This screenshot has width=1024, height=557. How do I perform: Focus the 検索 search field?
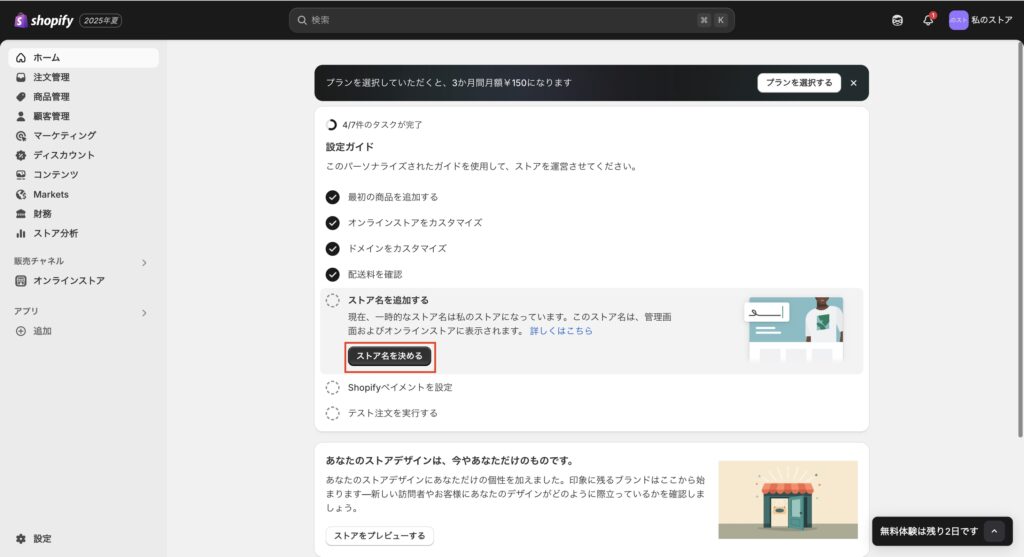click(x=500, y=20)
